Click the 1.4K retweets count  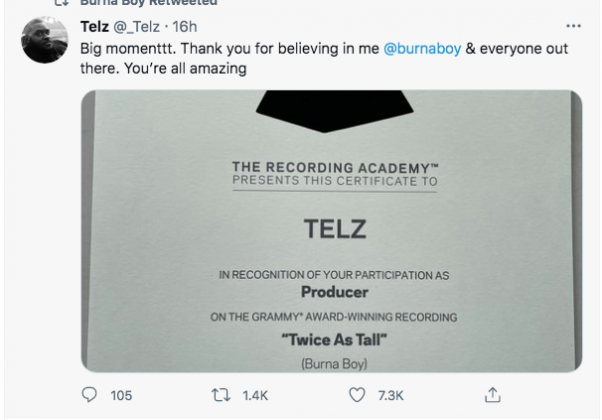click(254, 396)
